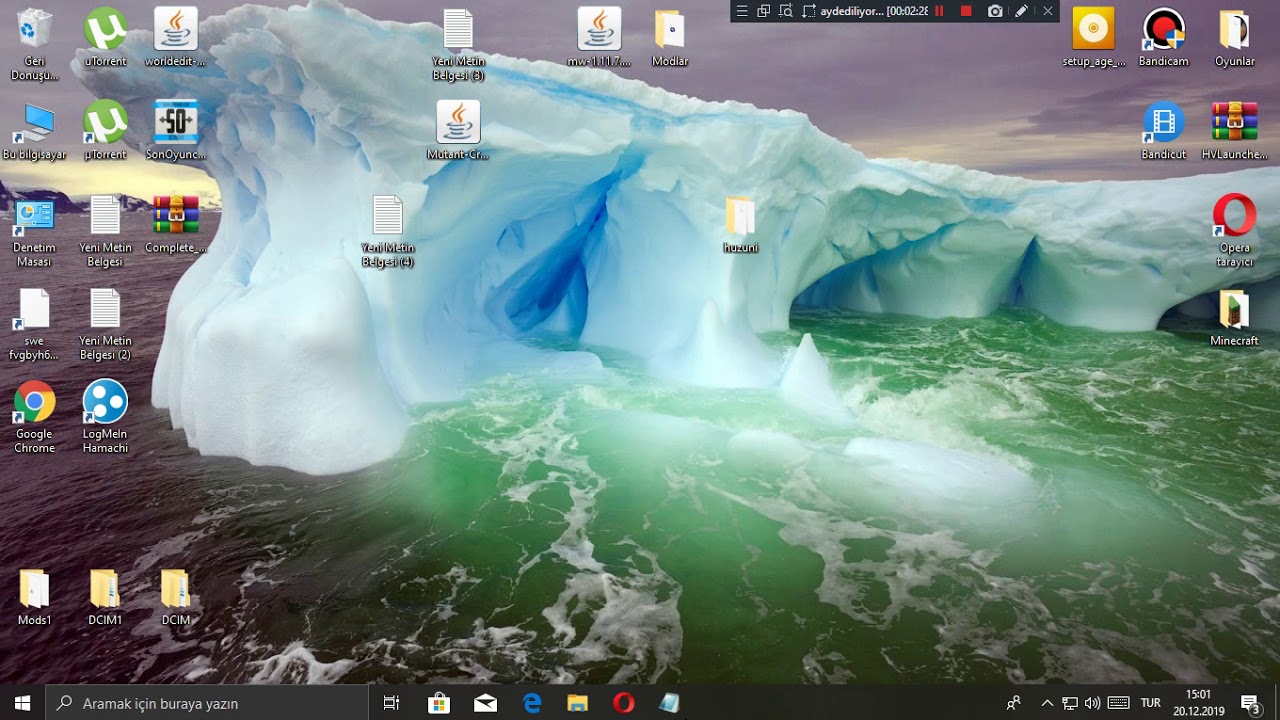Select Yeni Metin Belgesi (2) text file

click(x=105, y=310)
